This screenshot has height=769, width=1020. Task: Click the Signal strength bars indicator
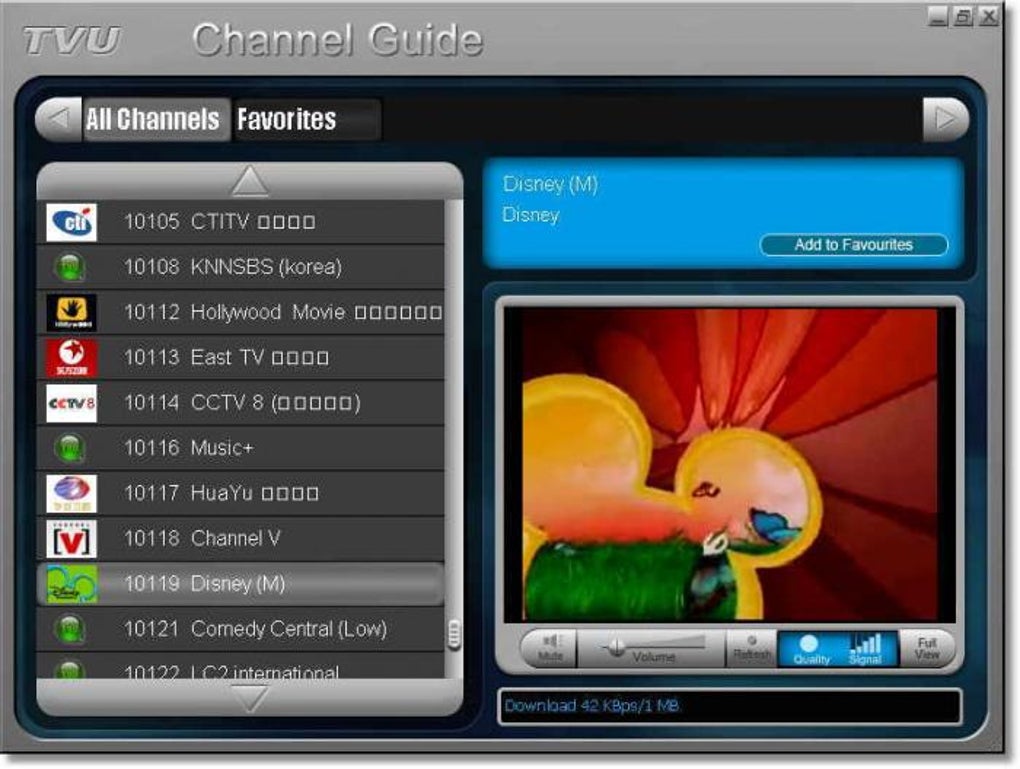pyautogui.click(x=866, y=649)
